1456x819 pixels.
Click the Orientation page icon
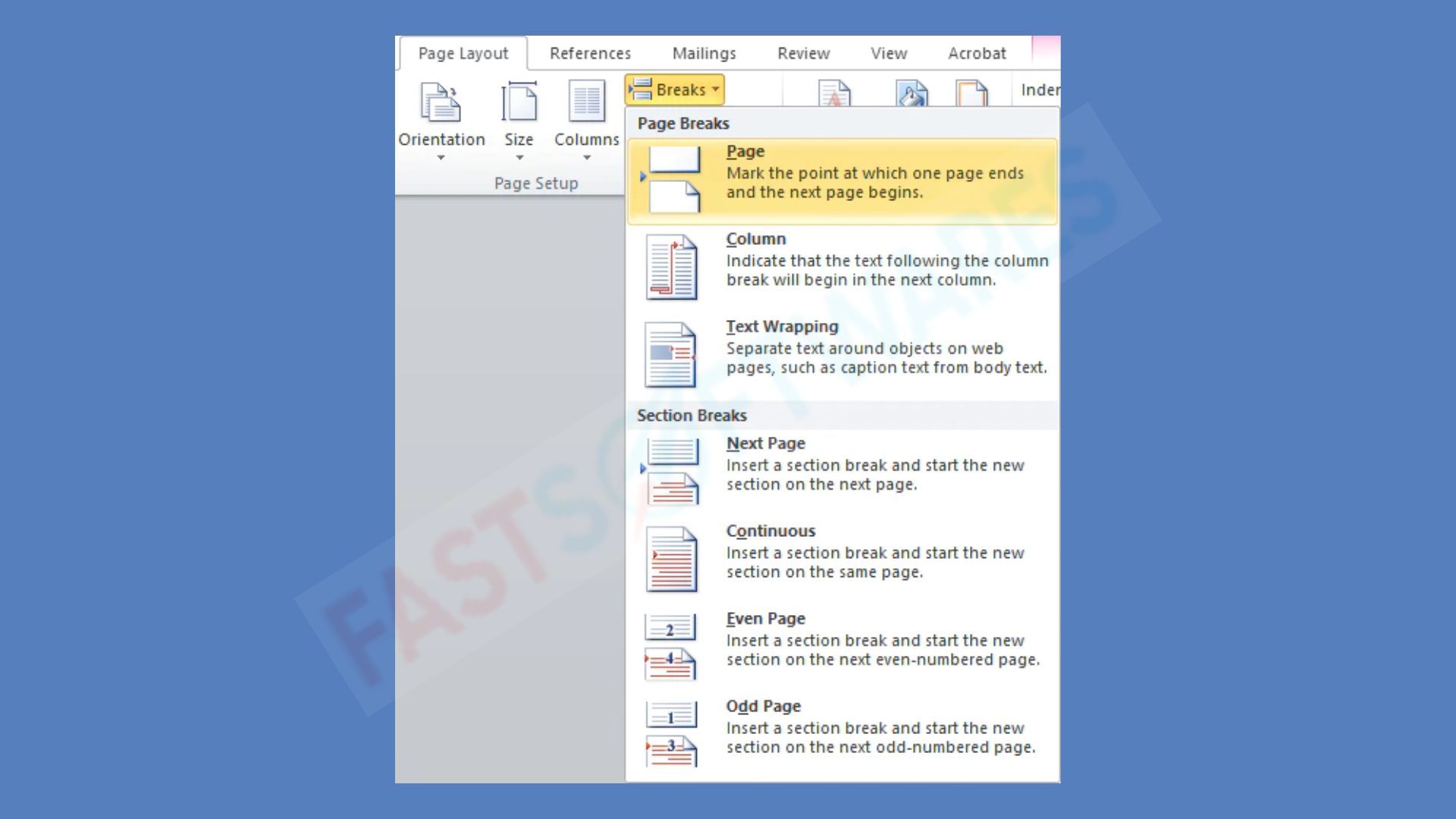(441, 103)
